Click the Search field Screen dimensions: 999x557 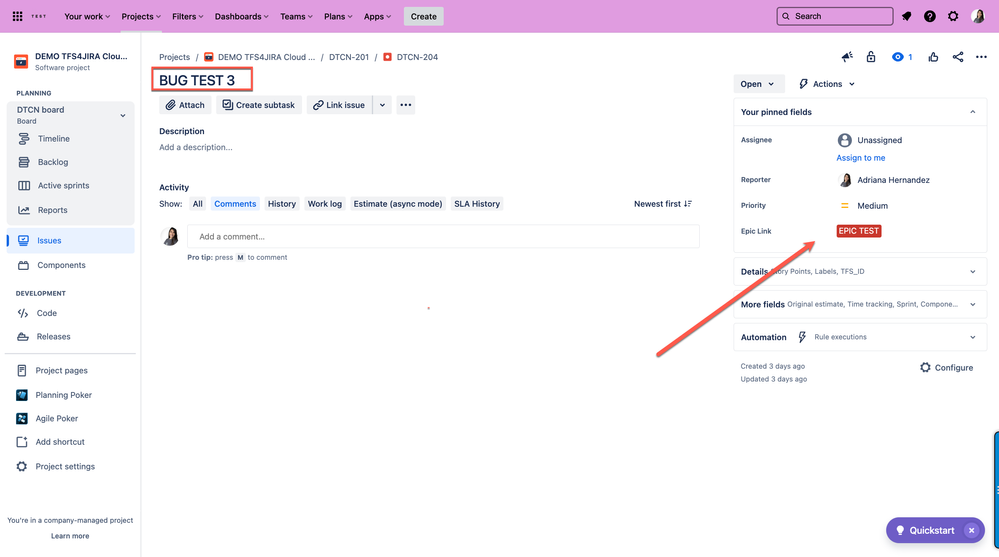[835, 17]
